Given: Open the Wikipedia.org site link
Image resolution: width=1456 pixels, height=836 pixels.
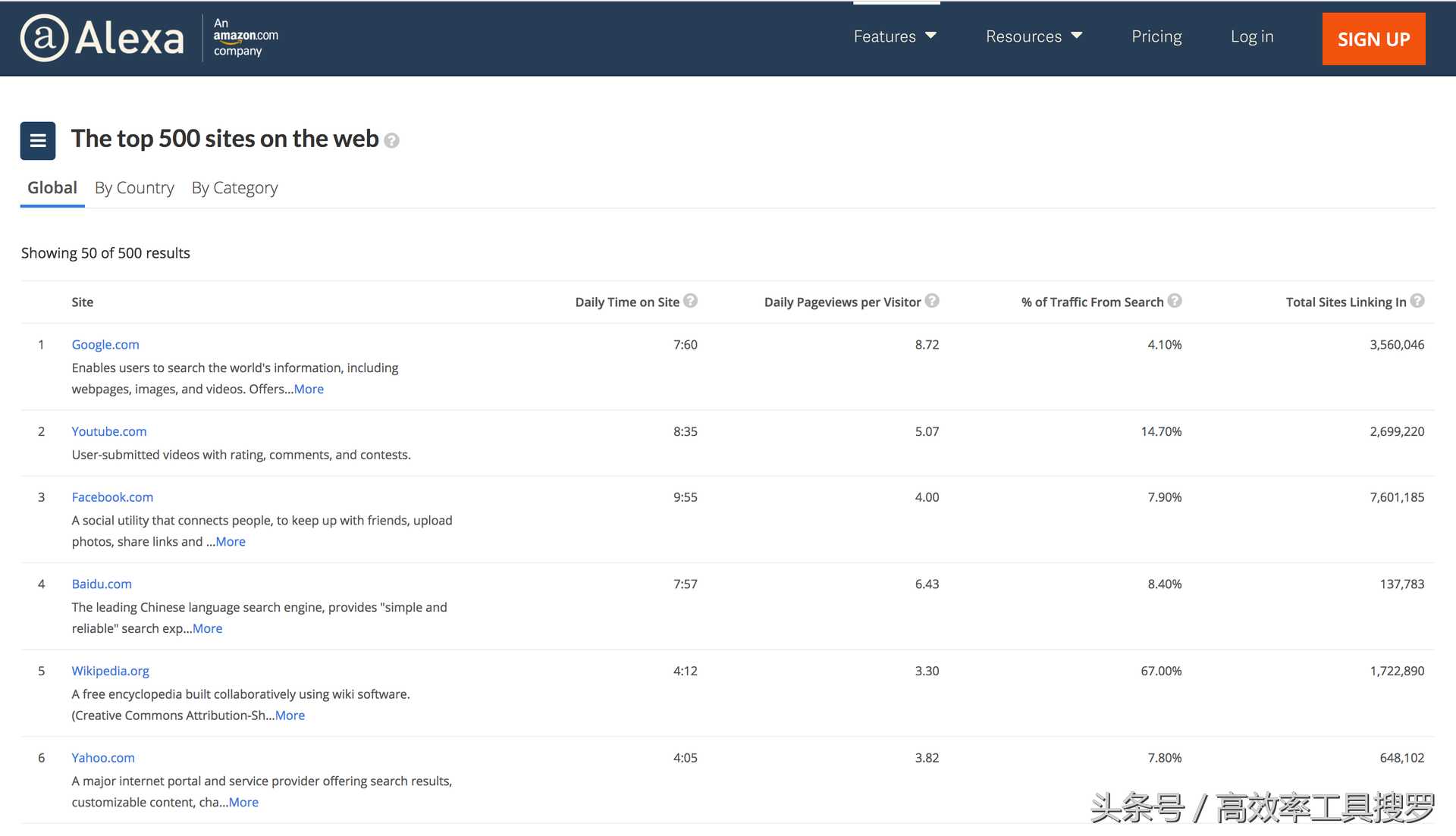Looking at the screenshot, I should [111, 671].
